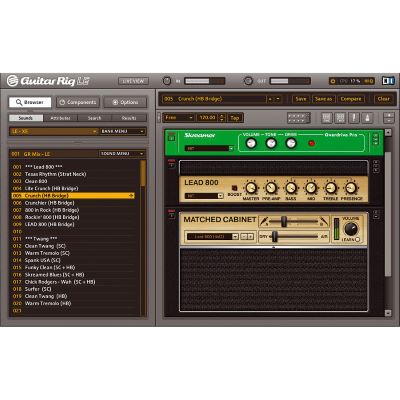This screenshot has height=400, width=400.
Task: Click the NI logo icon
Action: [388, 81]
